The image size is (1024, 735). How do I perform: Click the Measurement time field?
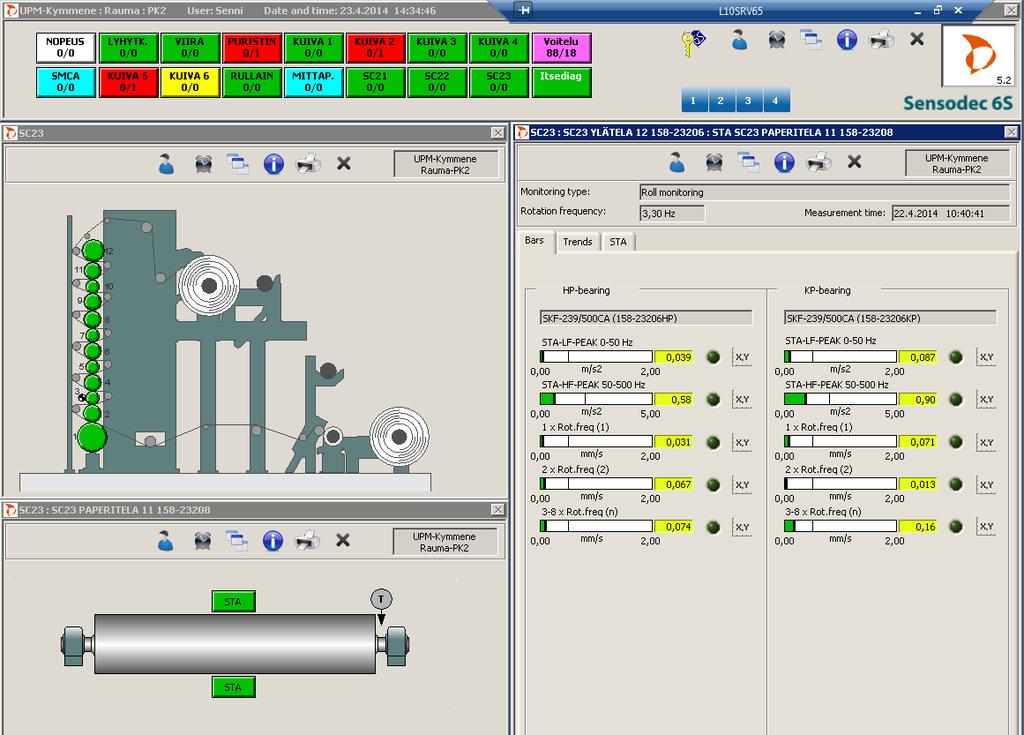951,214
